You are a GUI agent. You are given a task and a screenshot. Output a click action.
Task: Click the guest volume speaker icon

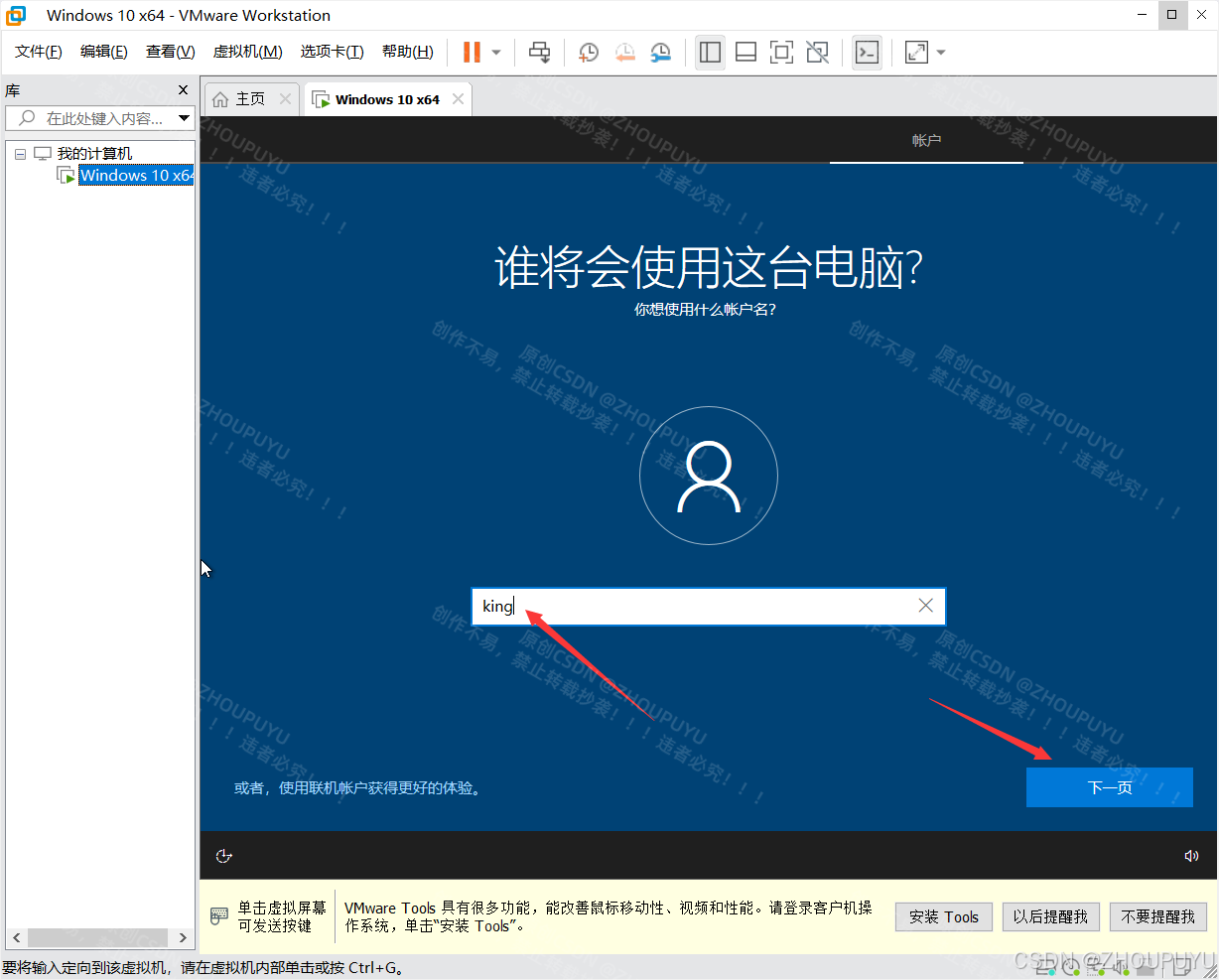click(x=1191, y=856)
